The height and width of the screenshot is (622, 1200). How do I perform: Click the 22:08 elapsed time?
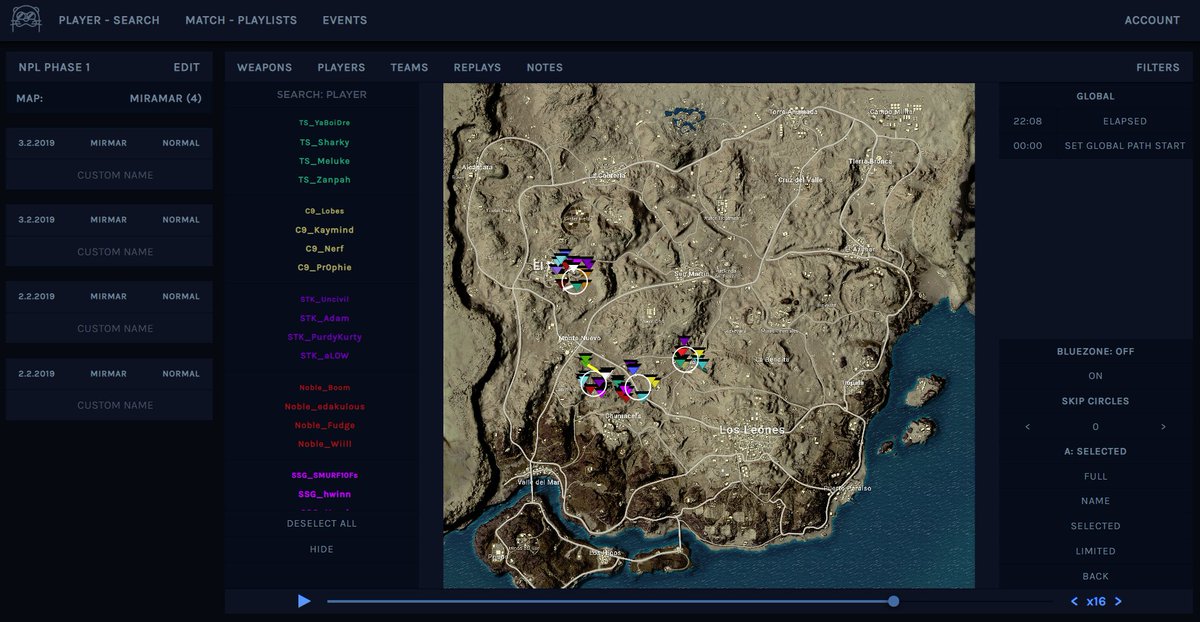1027,121
